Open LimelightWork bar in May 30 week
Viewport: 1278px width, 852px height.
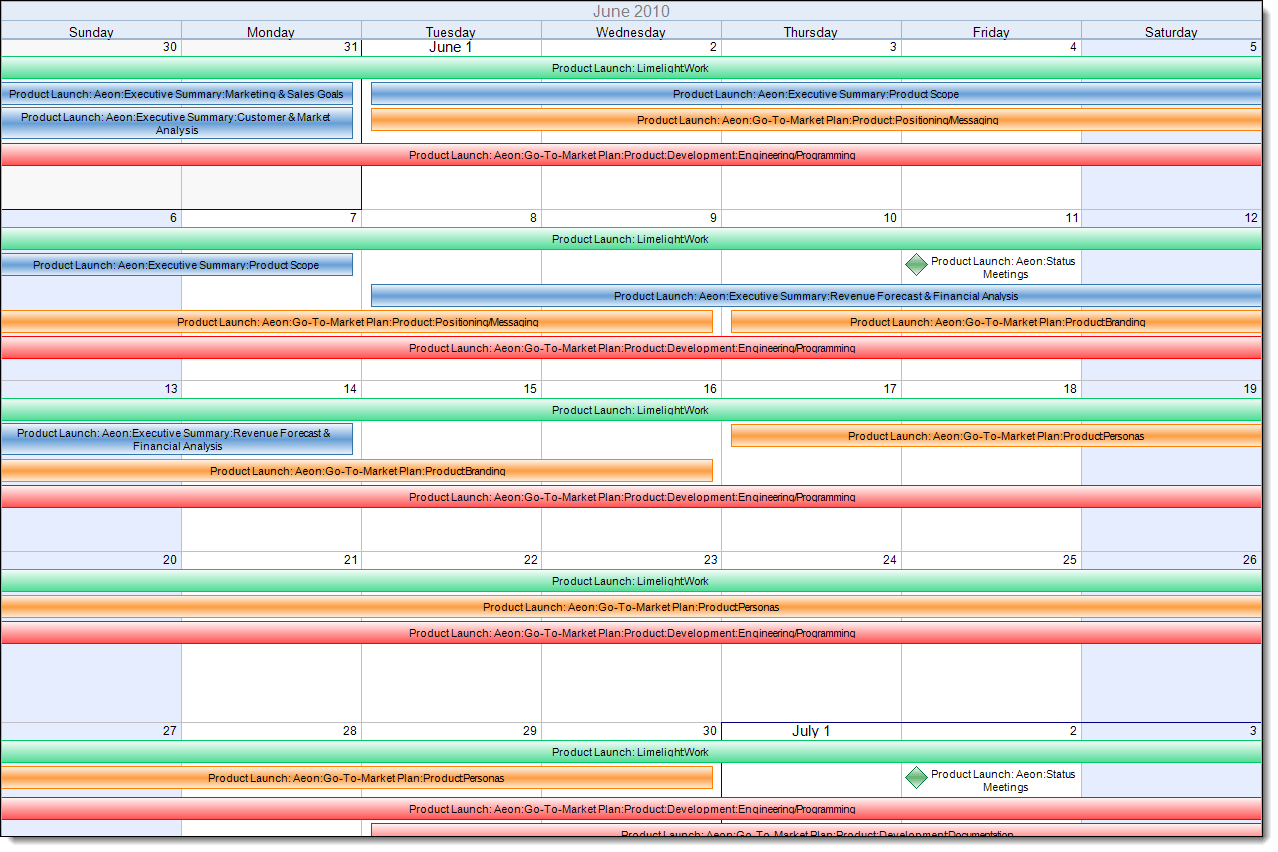631,69
